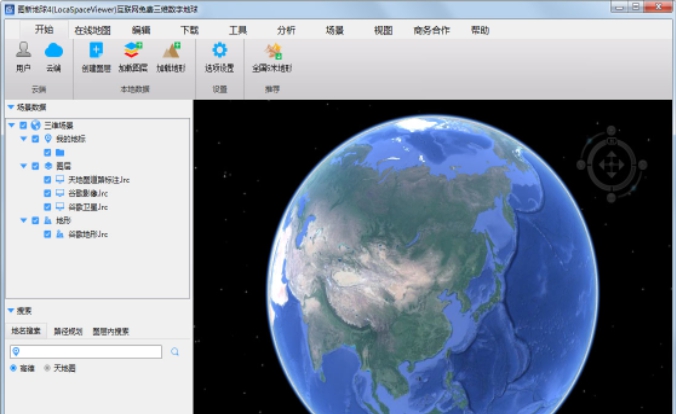This screenshot has height=414, width=676.
Task: Click the right dot on the compass ring
Action: (642, 165)
